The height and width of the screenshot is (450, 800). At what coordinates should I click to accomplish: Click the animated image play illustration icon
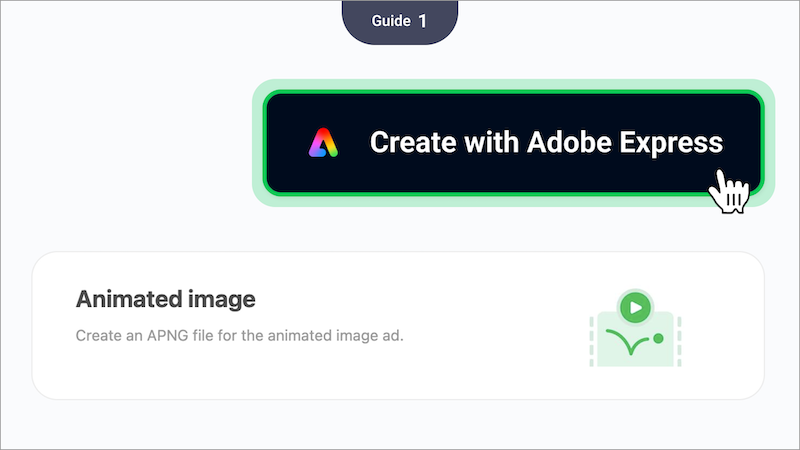[x=635, y=328]
